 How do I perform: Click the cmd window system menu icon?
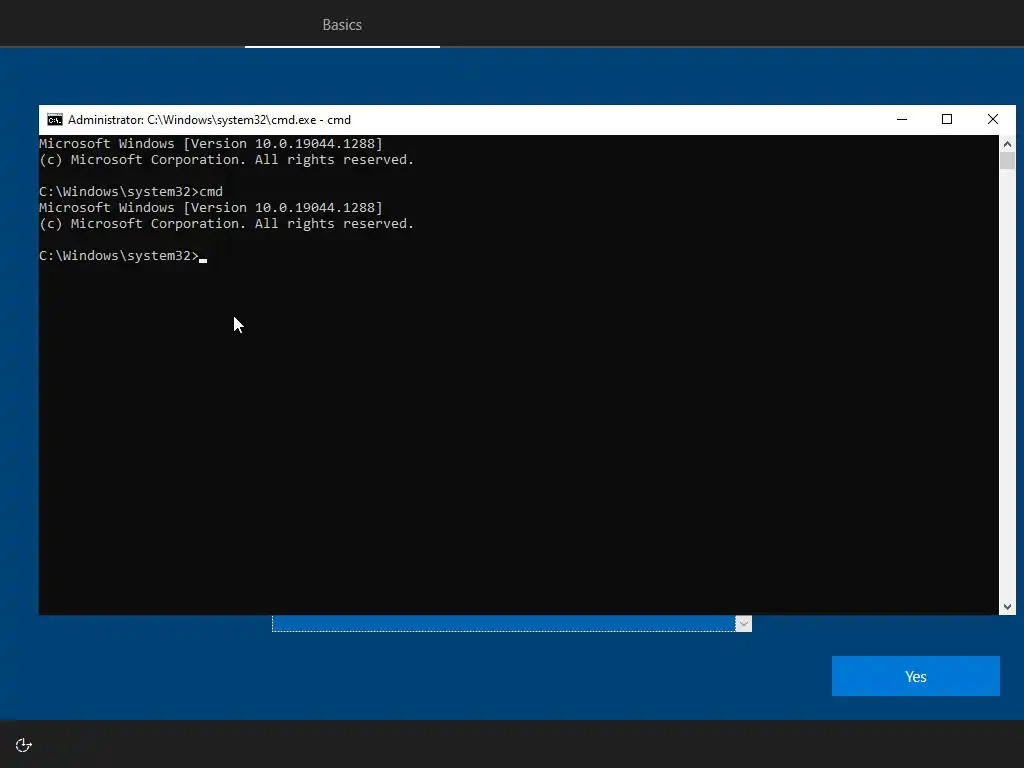point(55,120)
